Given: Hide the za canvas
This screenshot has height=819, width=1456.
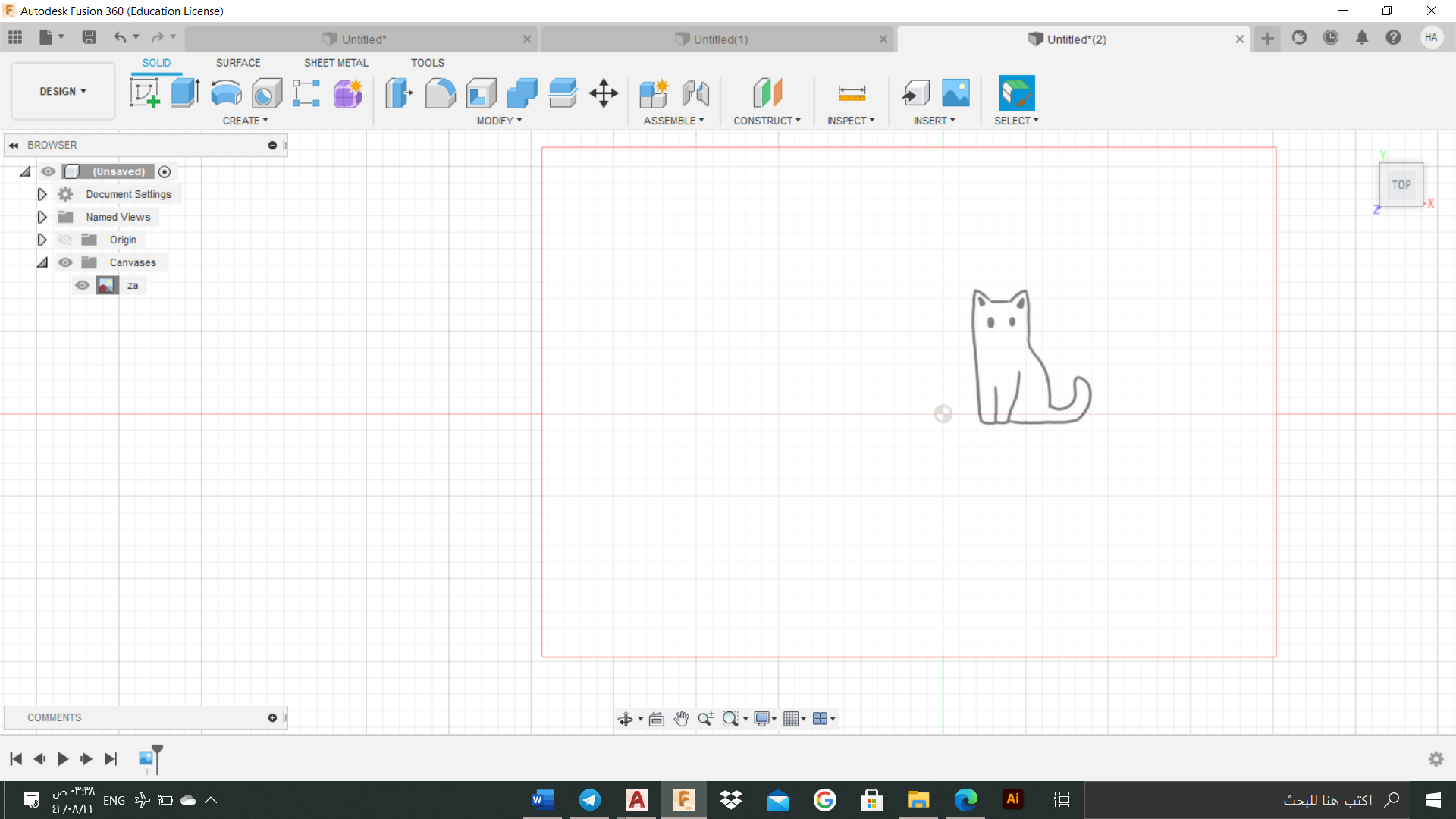Looking at the screenshot, I should click(83, 285).
